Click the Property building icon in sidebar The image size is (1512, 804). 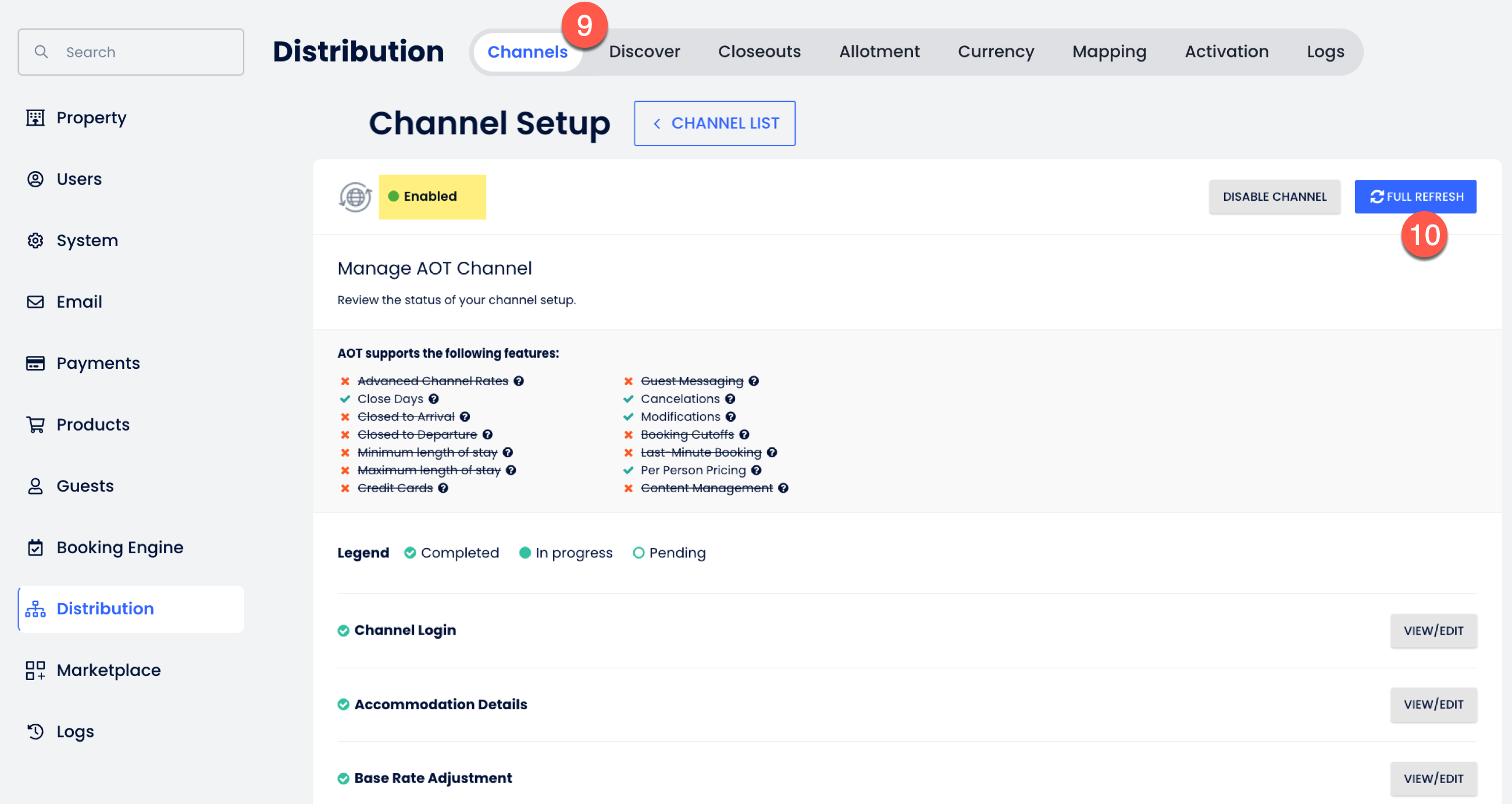pyautogui.click(x=35, y=118)
